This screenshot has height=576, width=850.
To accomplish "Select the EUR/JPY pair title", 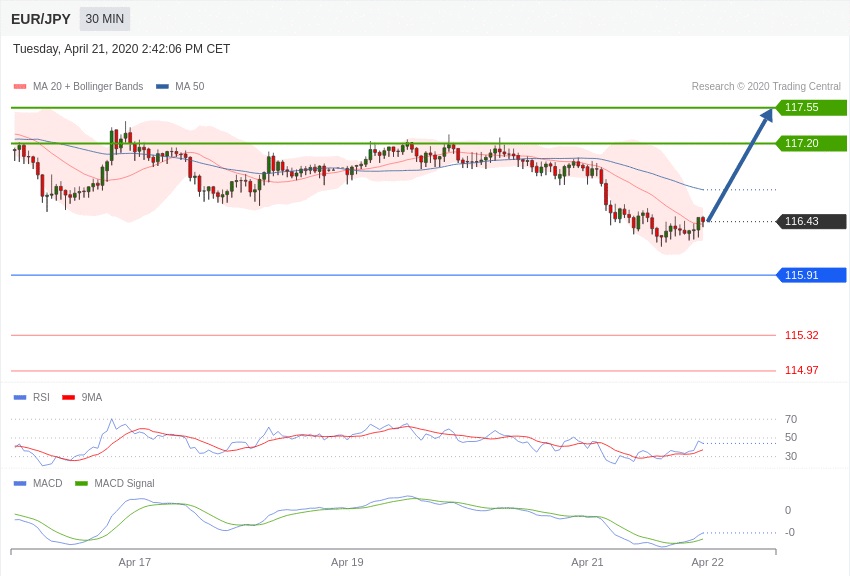I will click(x=41, y=19).
